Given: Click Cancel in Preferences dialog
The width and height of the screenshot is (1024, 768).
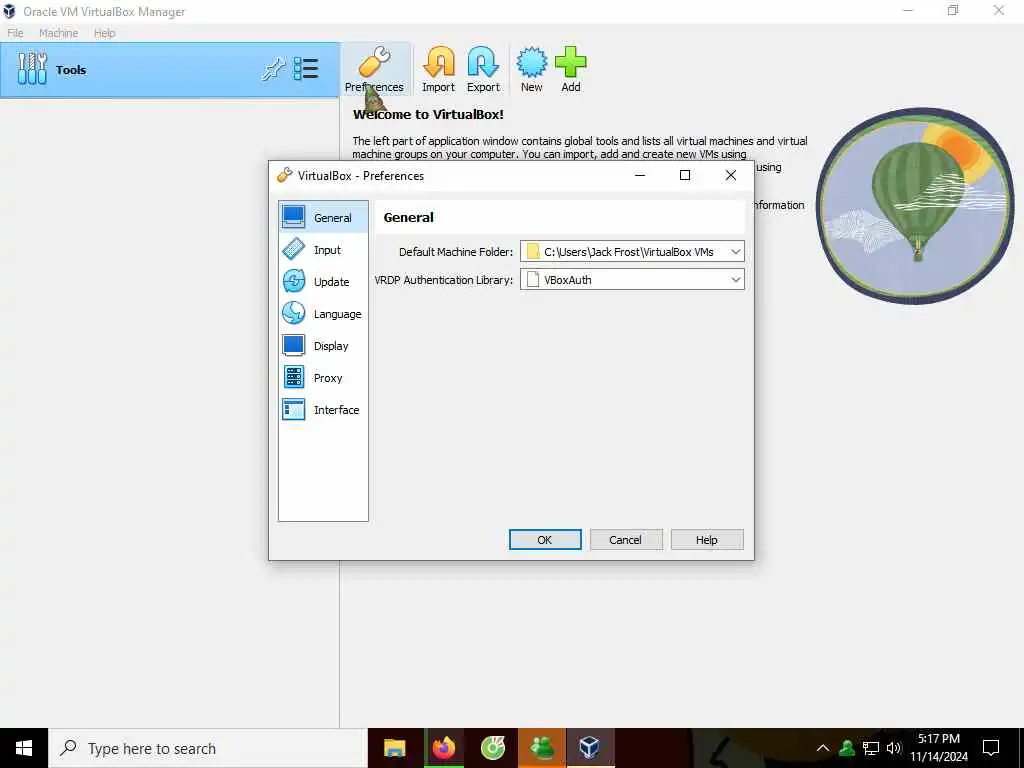Looking at the screenshot, I should pyautogui.click(x=626, y=539).
